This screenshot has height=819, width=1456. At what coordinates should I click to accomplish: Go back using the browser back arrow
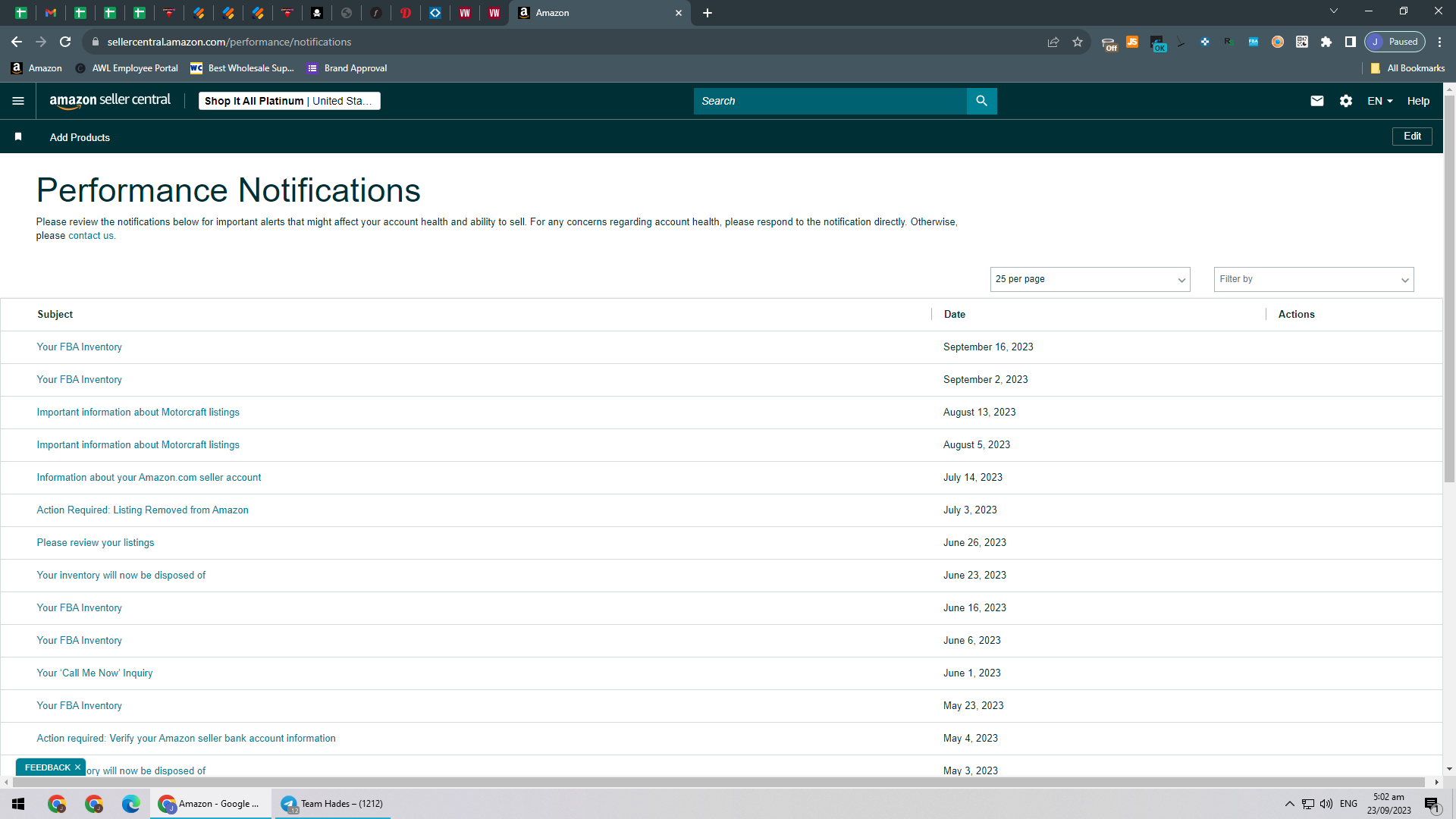pos(17,42)
